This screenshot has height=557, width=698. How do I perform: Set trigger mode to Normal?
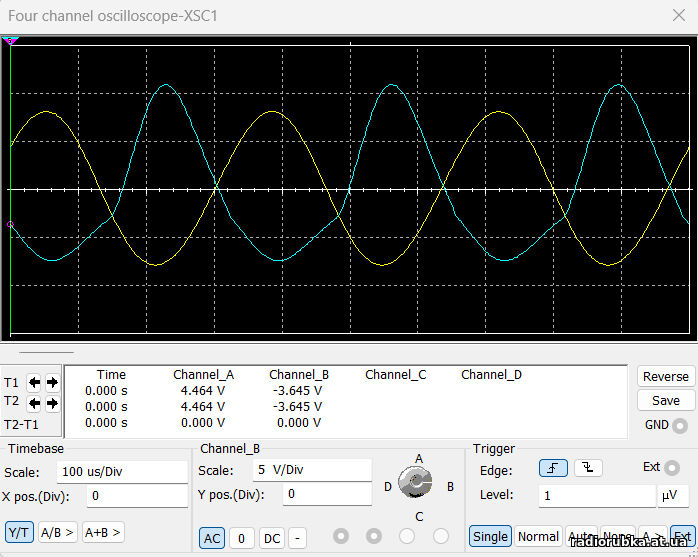tap(538, 537)
